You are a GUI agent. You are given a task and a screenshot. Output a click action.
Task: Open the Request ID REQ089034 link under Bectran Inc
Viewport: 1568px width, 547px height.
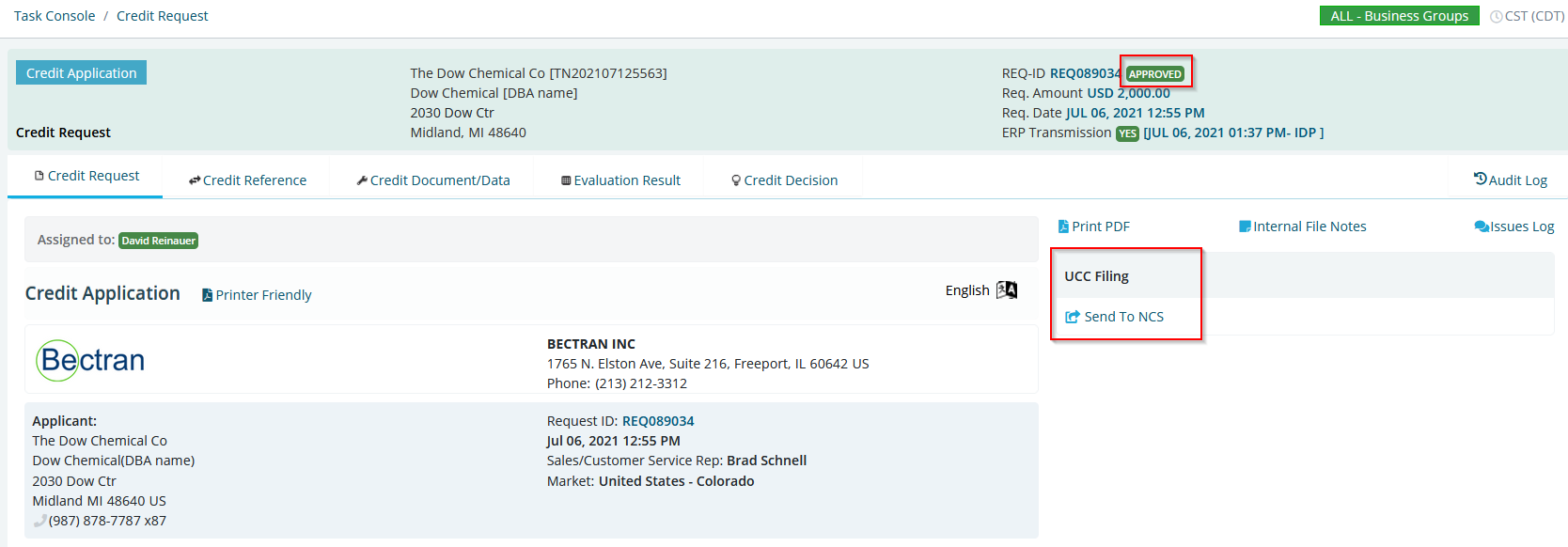pos(658,421)
